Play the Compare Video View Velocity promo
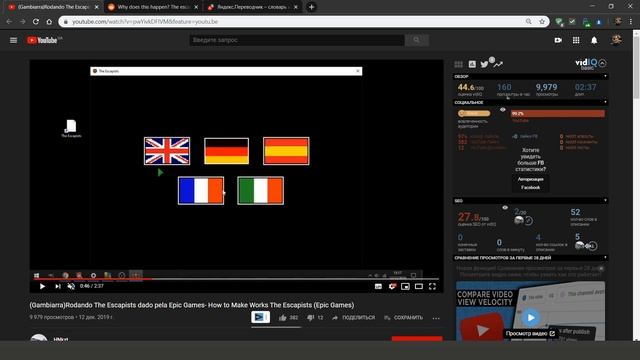Screen dimensions: 640x360 click(531, 317)
